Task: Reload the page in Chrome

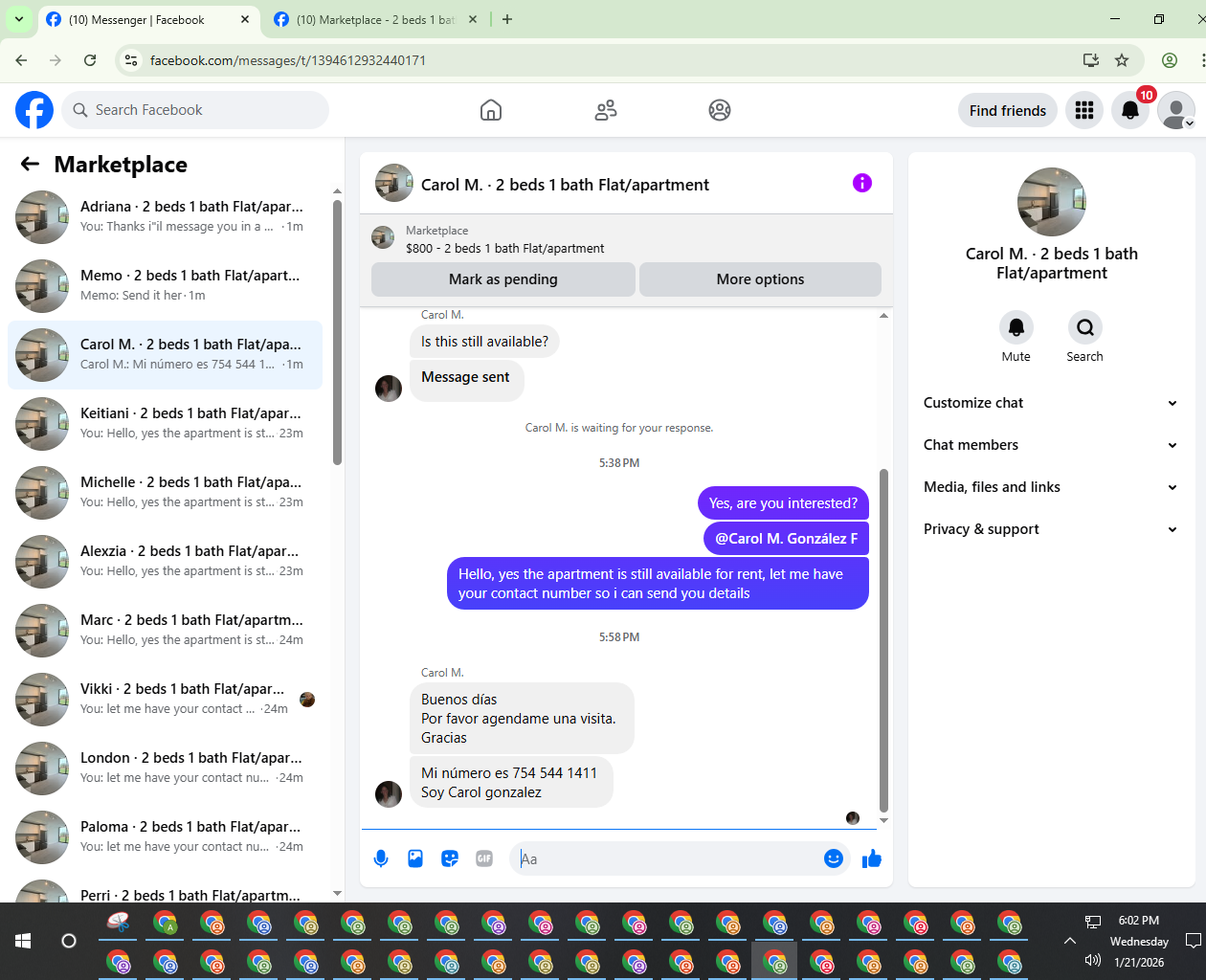Action: point(90,60)
